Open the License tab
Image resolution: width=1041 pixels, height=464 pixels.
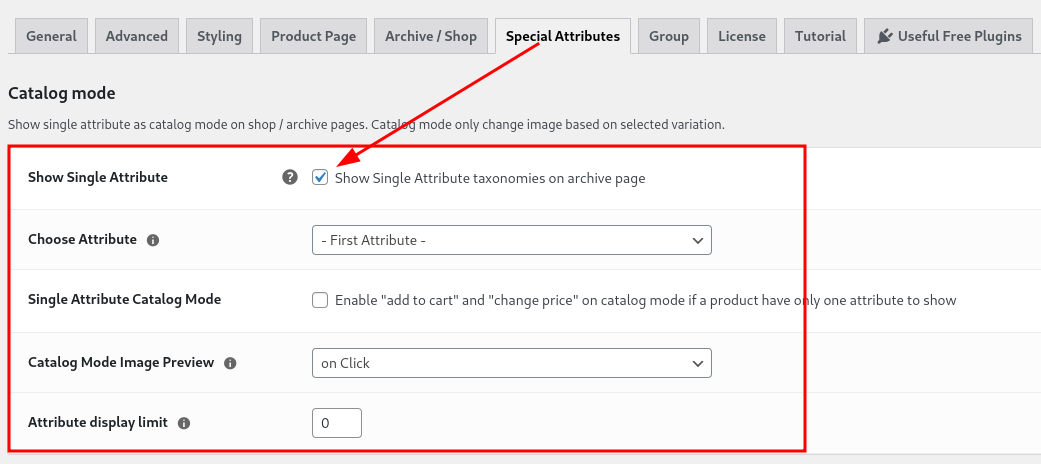(x=742, y=36)
